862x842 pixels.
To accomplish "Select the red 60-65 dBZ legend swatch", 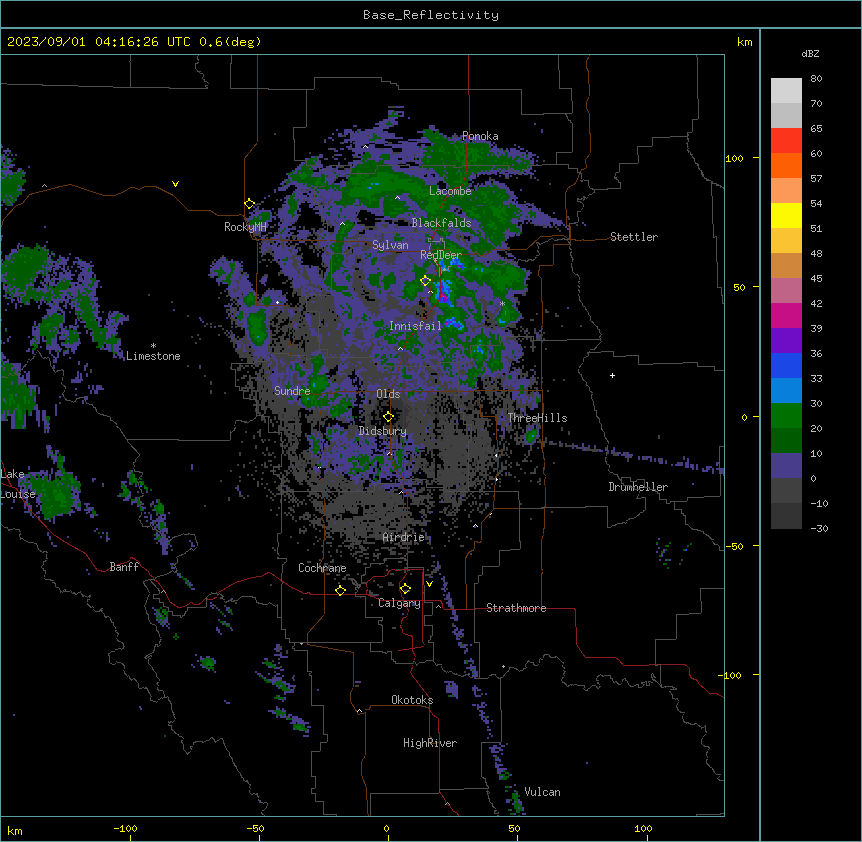I will tap(786, 141).
